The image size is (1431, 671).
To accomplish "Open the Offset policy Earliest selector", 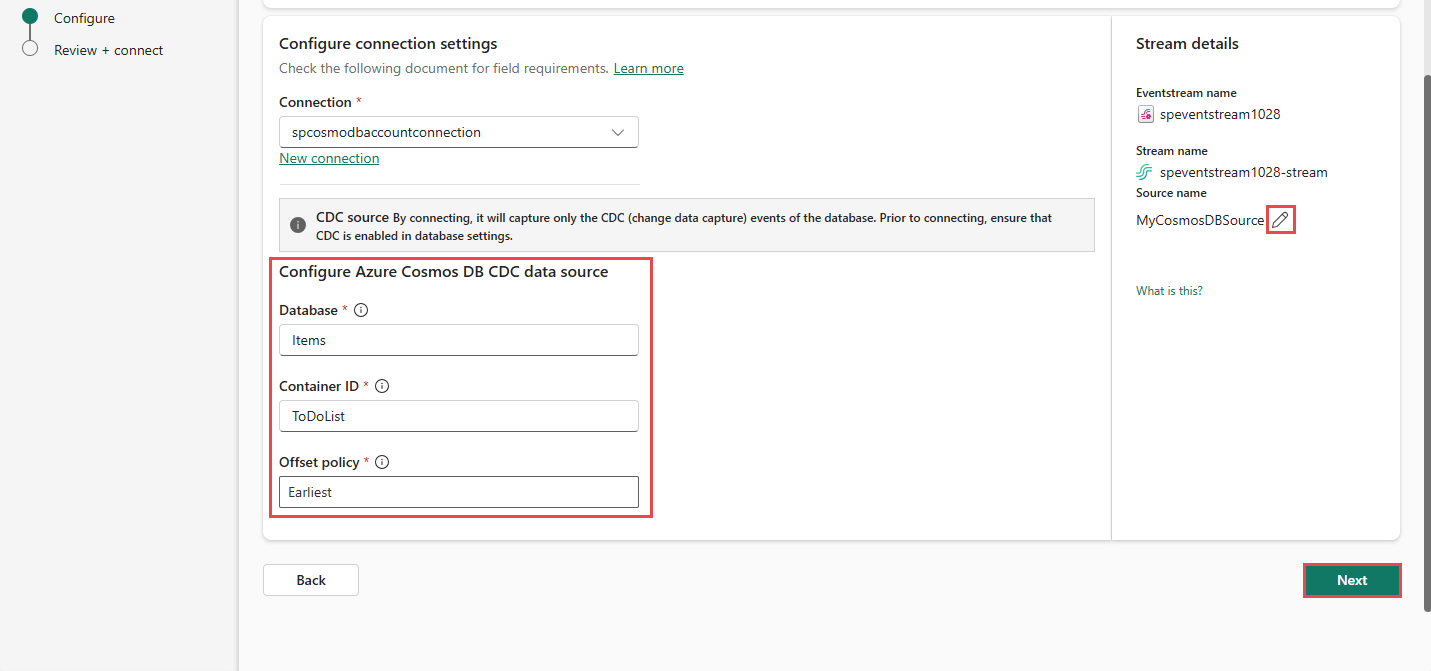I will pyautogui.click(x=458, y=492).
